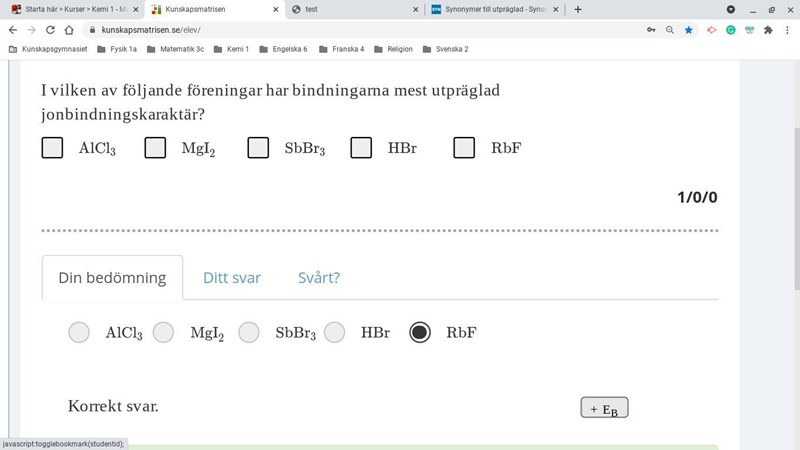Mark the question's RbF checkbox
Viewport: 800px width, 450px height.
coord(464,148)
